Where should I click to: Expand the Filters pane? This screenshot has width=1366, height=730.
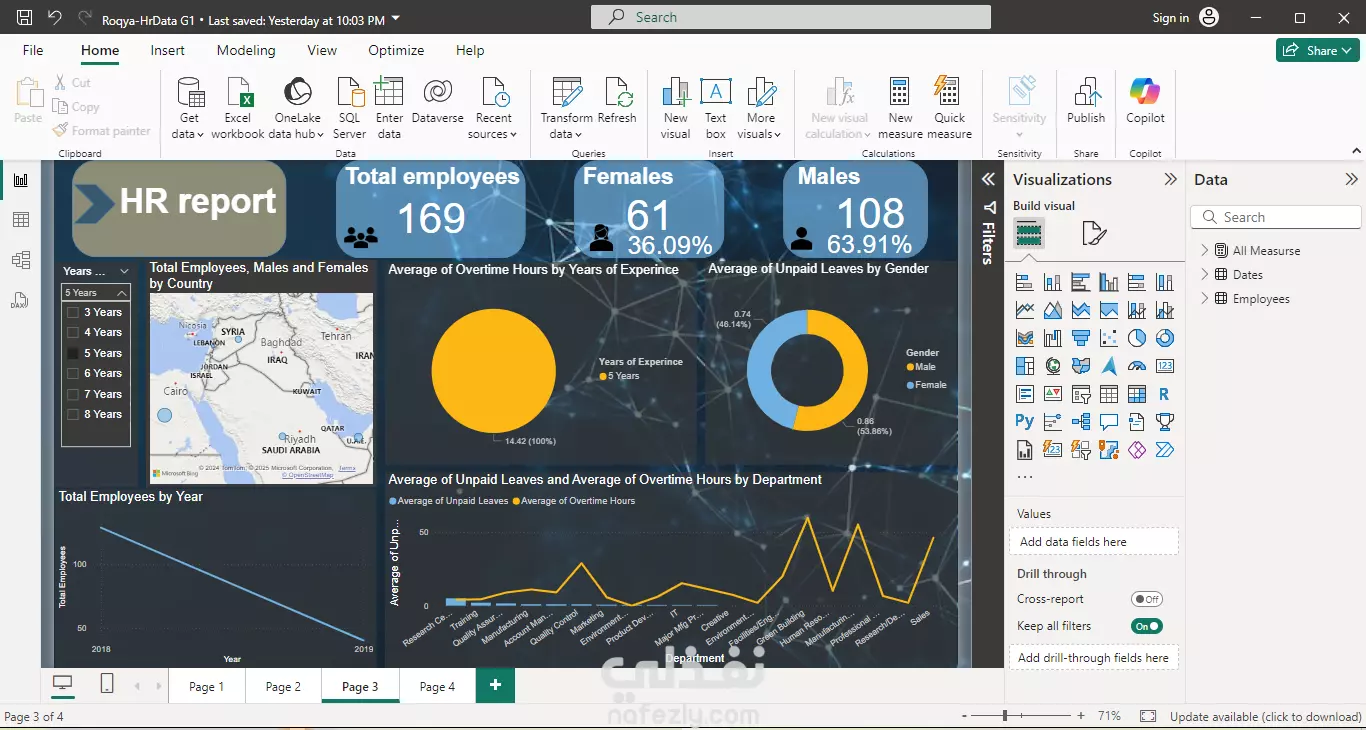[x=988, y=180]
